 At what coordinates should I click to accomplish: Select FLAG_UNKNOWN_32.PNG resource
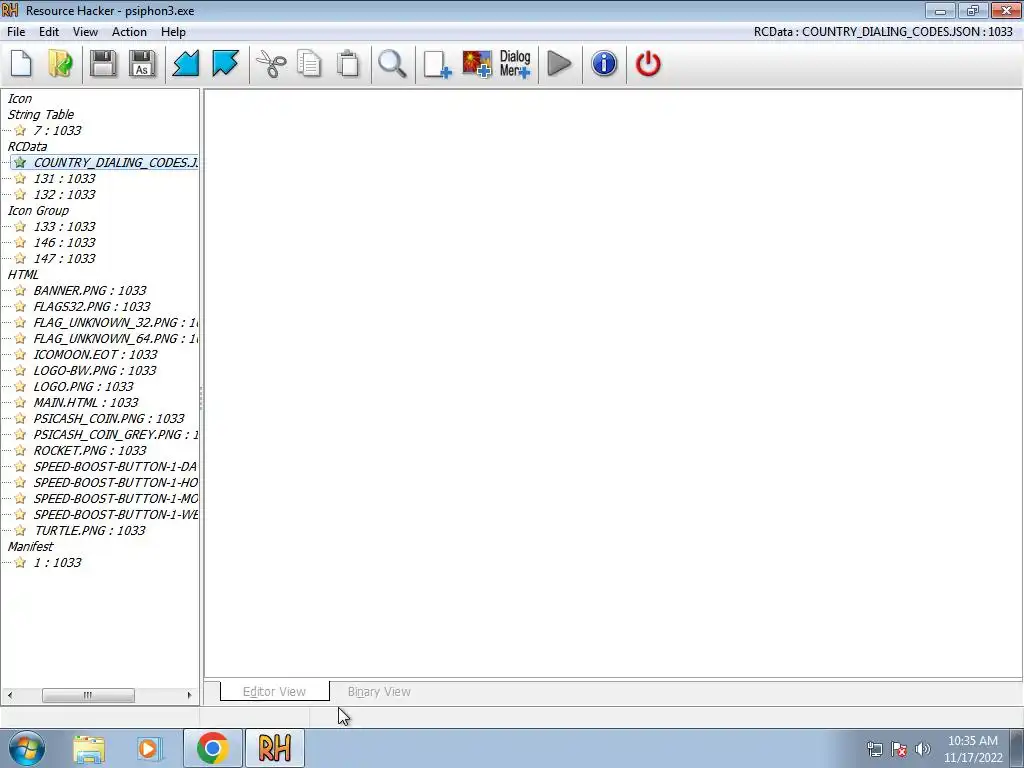116,323
